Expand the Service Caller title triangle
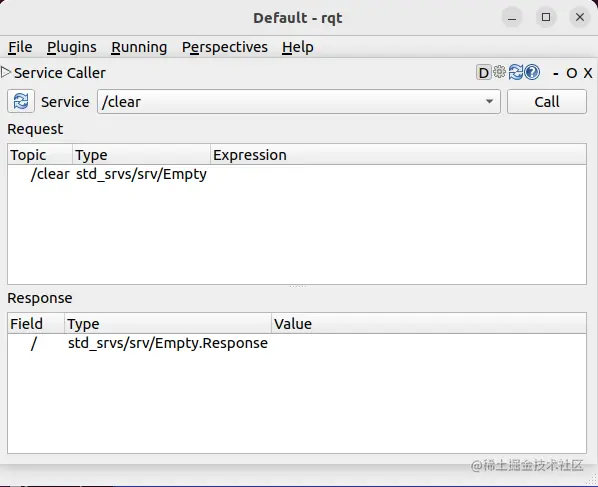 [x=6, y=72]
